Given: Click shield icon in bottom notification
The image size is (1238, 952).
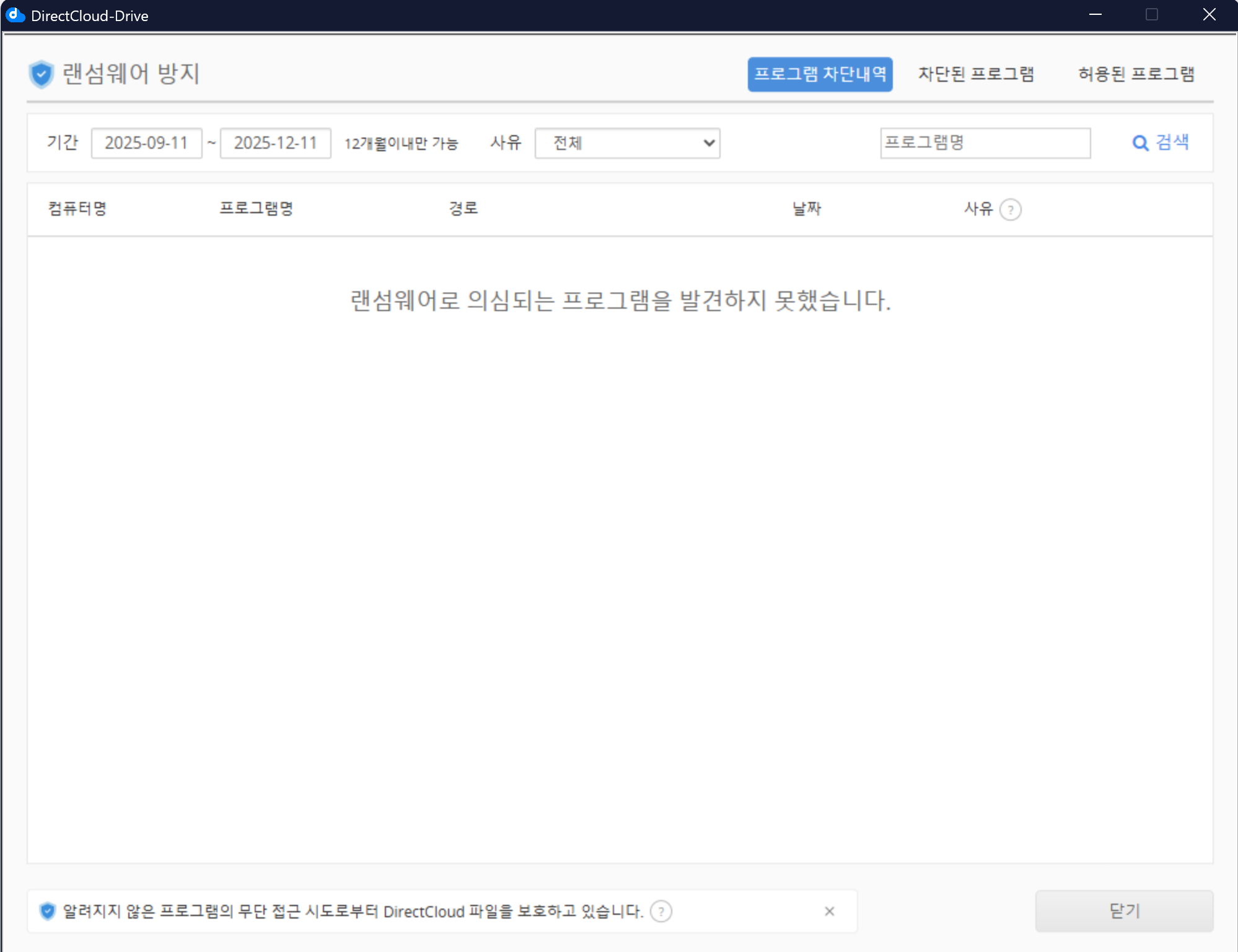Looking at the screenshot, I should pyautogui.click(x=48, y=911).
